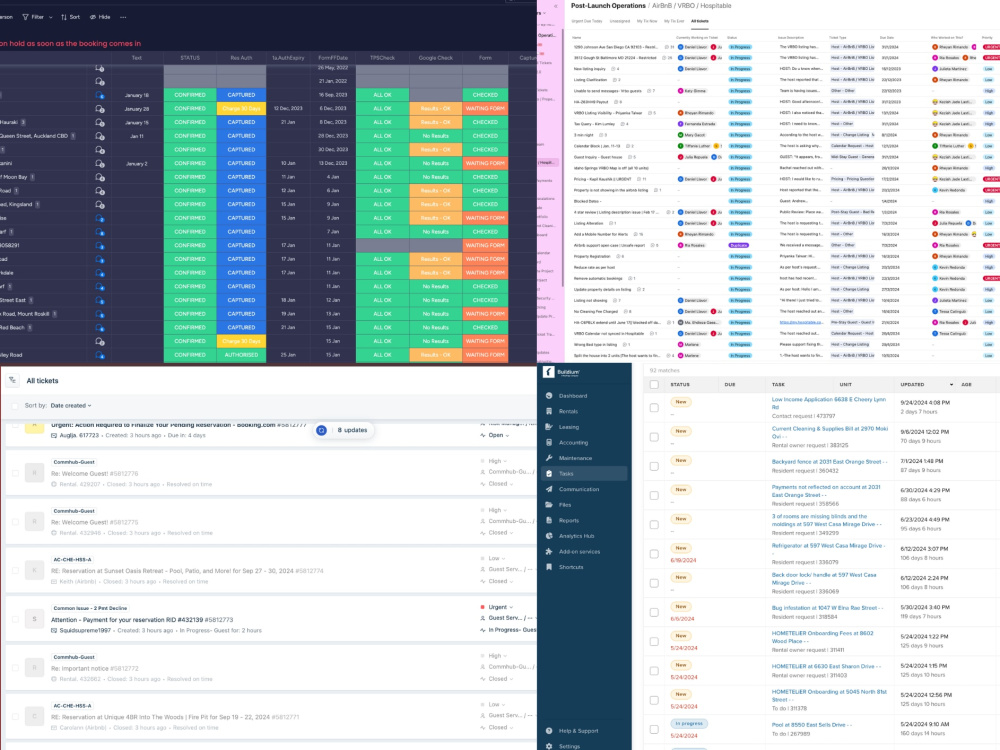Switch to Urgent Due Today tab in Post-Launch Operations
The image size is (1000, 750).
click(587, 21)
